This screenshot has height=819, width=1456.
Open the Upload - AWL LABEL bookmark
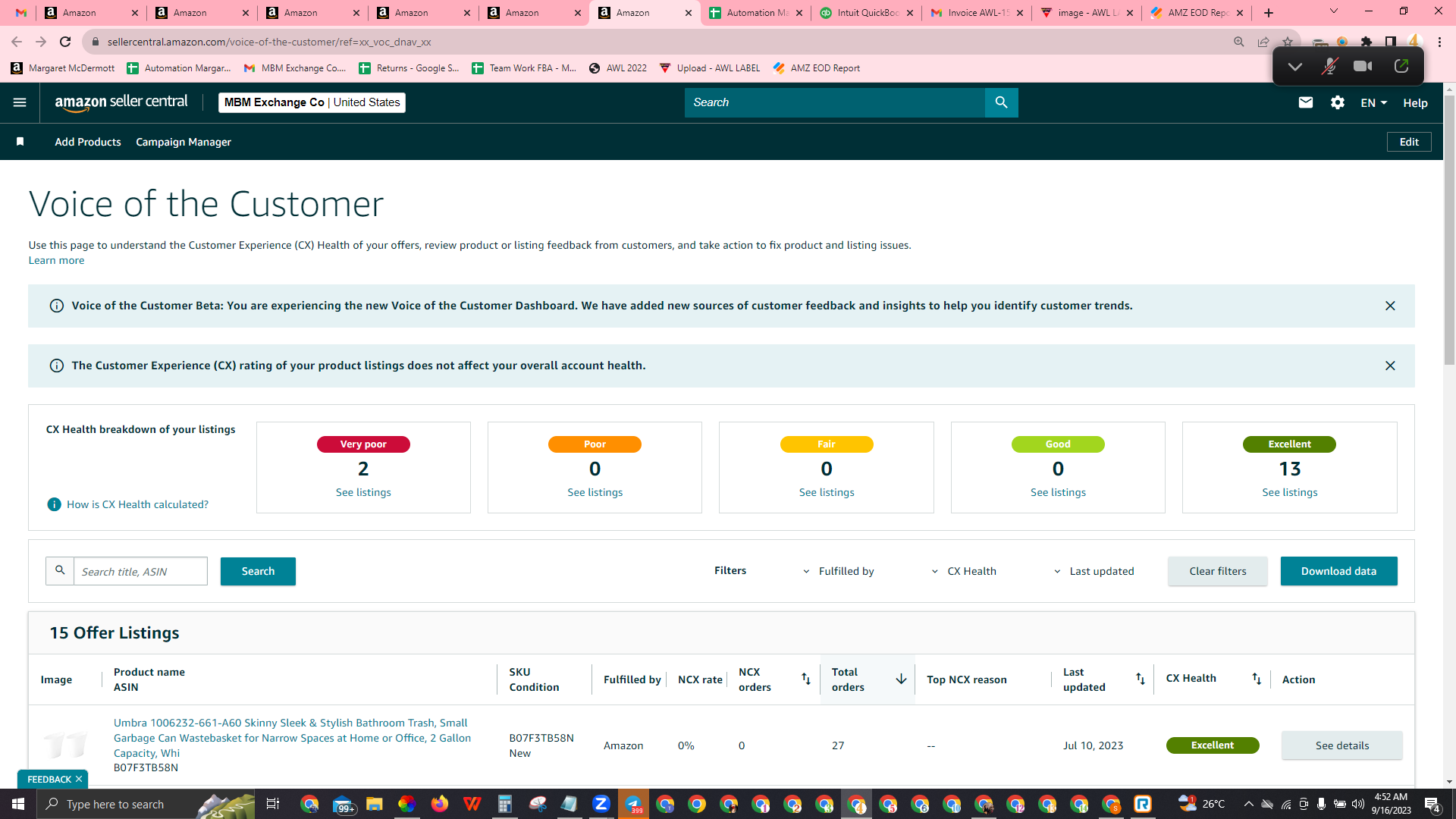[710, 68]
